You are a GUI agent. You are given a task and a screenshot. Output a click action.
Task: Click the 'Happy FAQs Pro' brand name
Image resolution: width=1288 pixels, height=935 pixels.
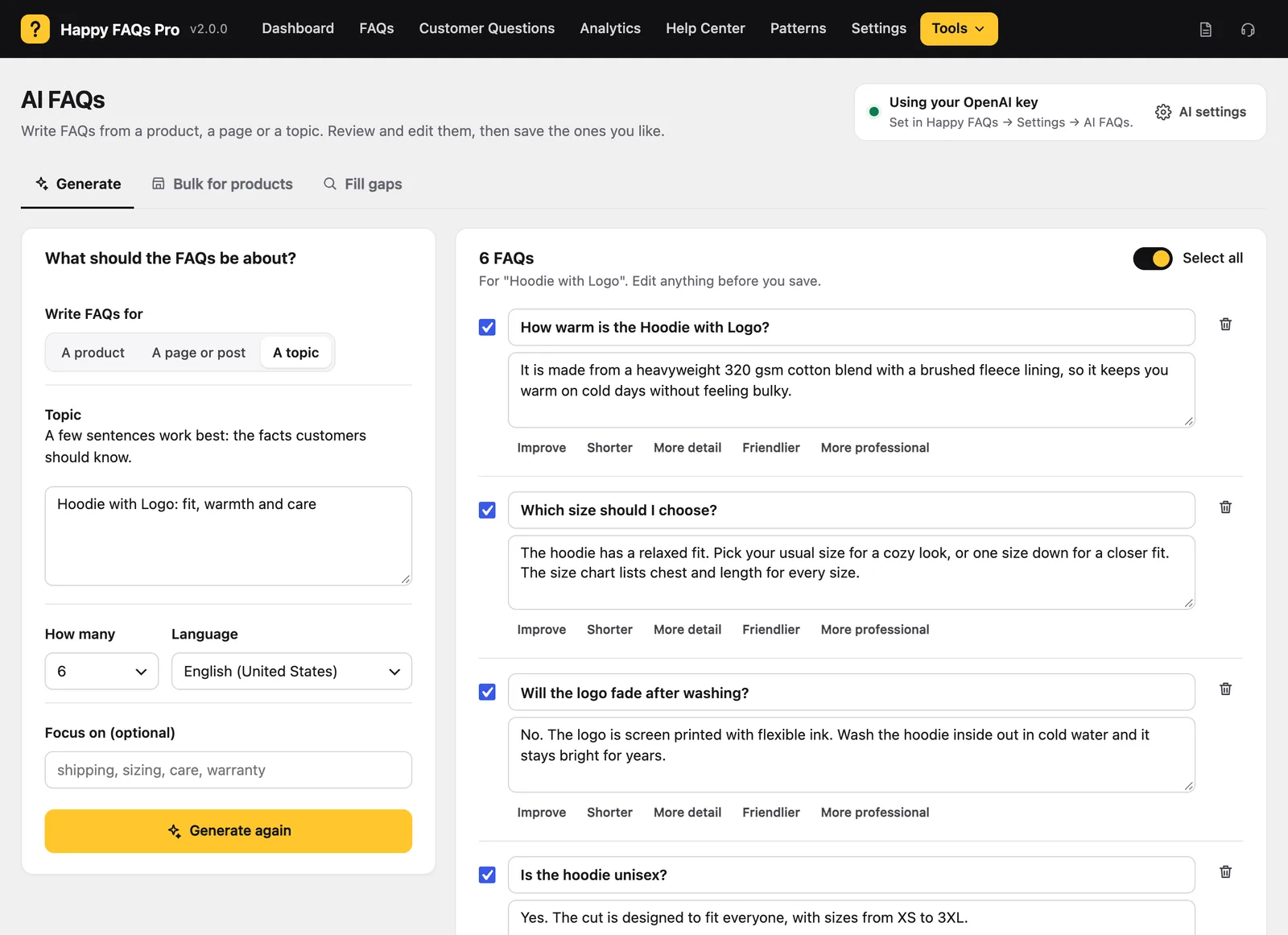120,30
